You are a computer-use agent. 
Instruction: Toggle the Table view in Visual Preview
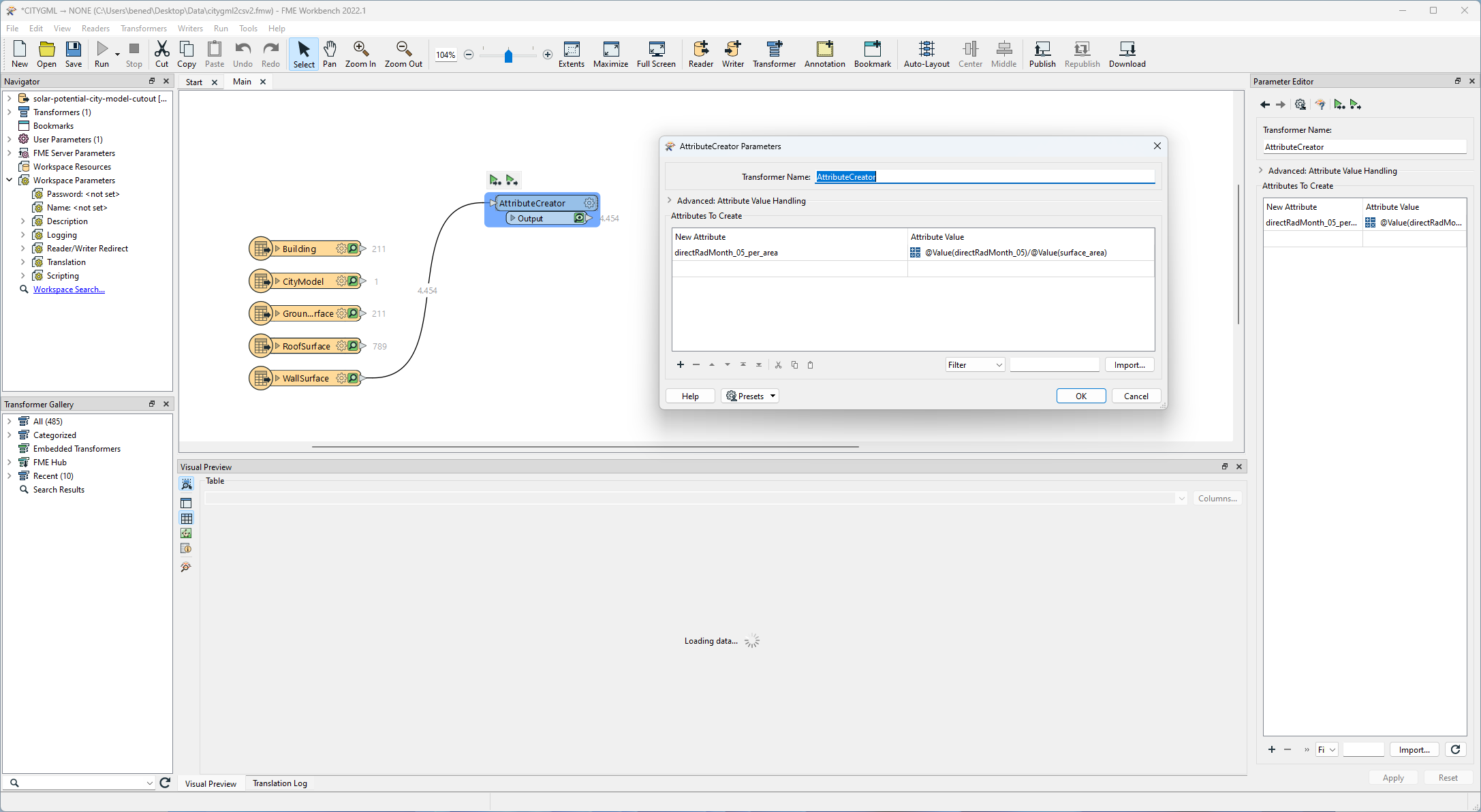point(186,518)
